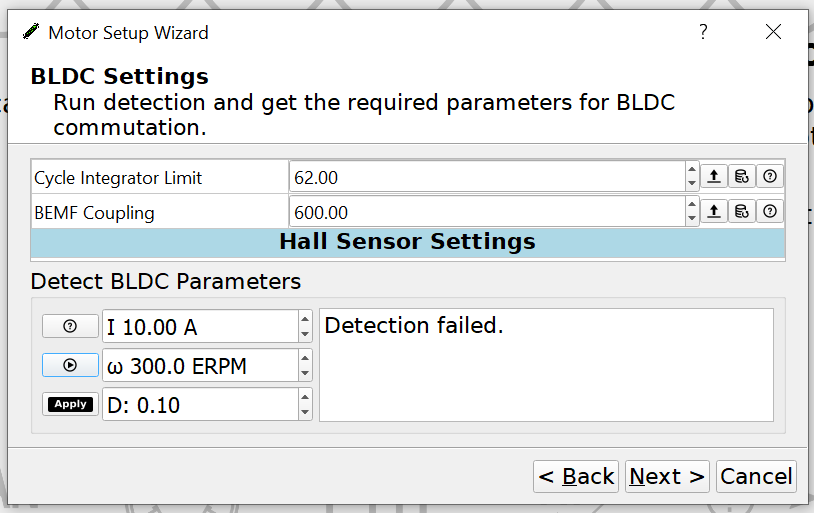
Task: Click the BEMF Coupling value field
Action: coord(486,212)
